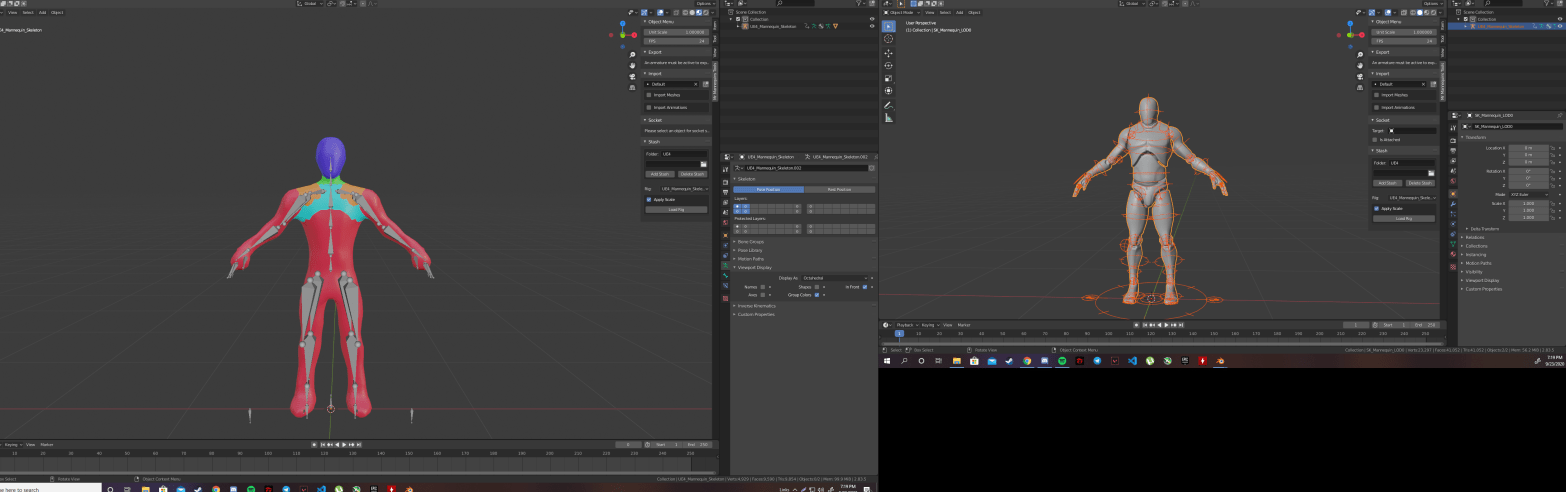Disable Apply Scale checkbox in right panel
This screenshot has width=1566, height=492.
click(1377, 208)
